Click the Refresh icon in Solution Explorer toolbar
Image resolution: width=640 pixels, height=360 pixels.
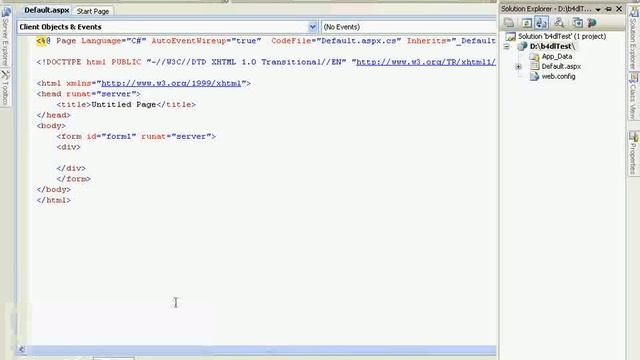[527, 23]
